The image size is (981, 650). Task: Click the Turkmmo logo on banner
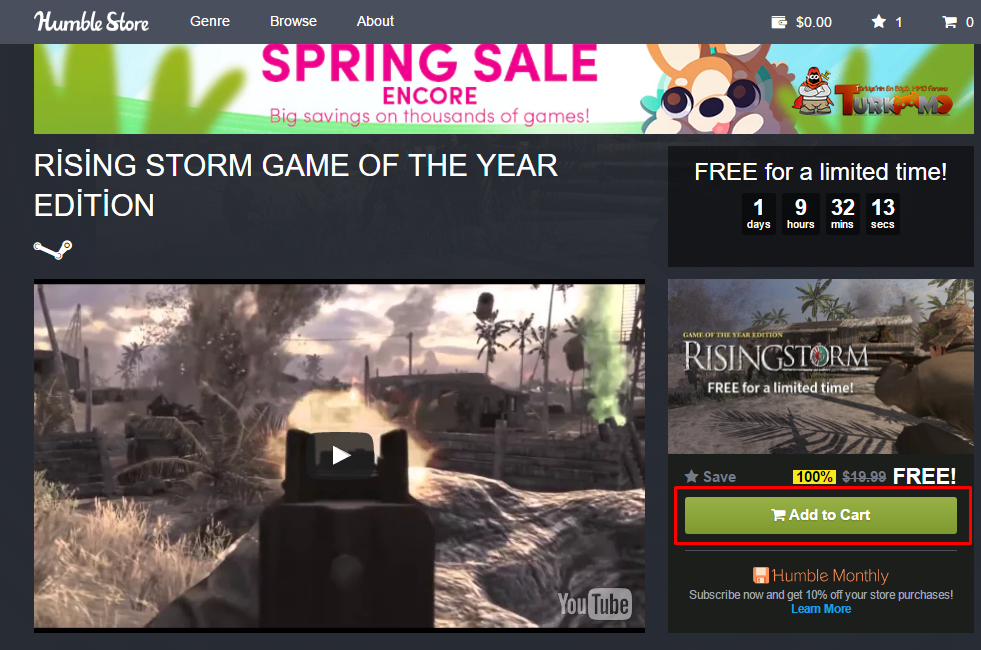[x=875, y=94]
